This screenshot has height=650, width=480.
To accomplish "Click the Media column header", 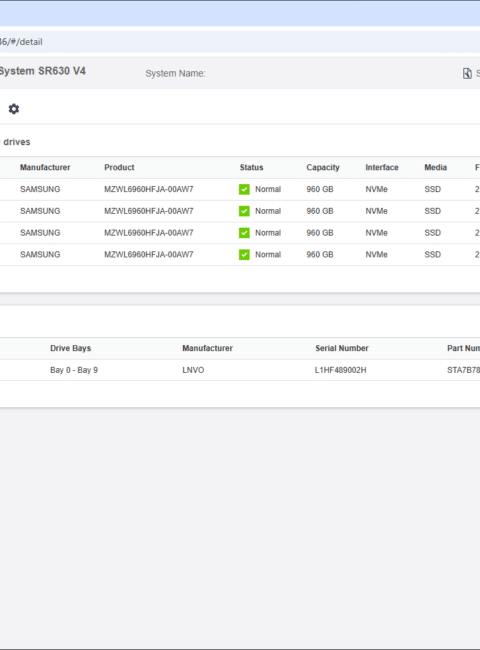I will (435, 167).
